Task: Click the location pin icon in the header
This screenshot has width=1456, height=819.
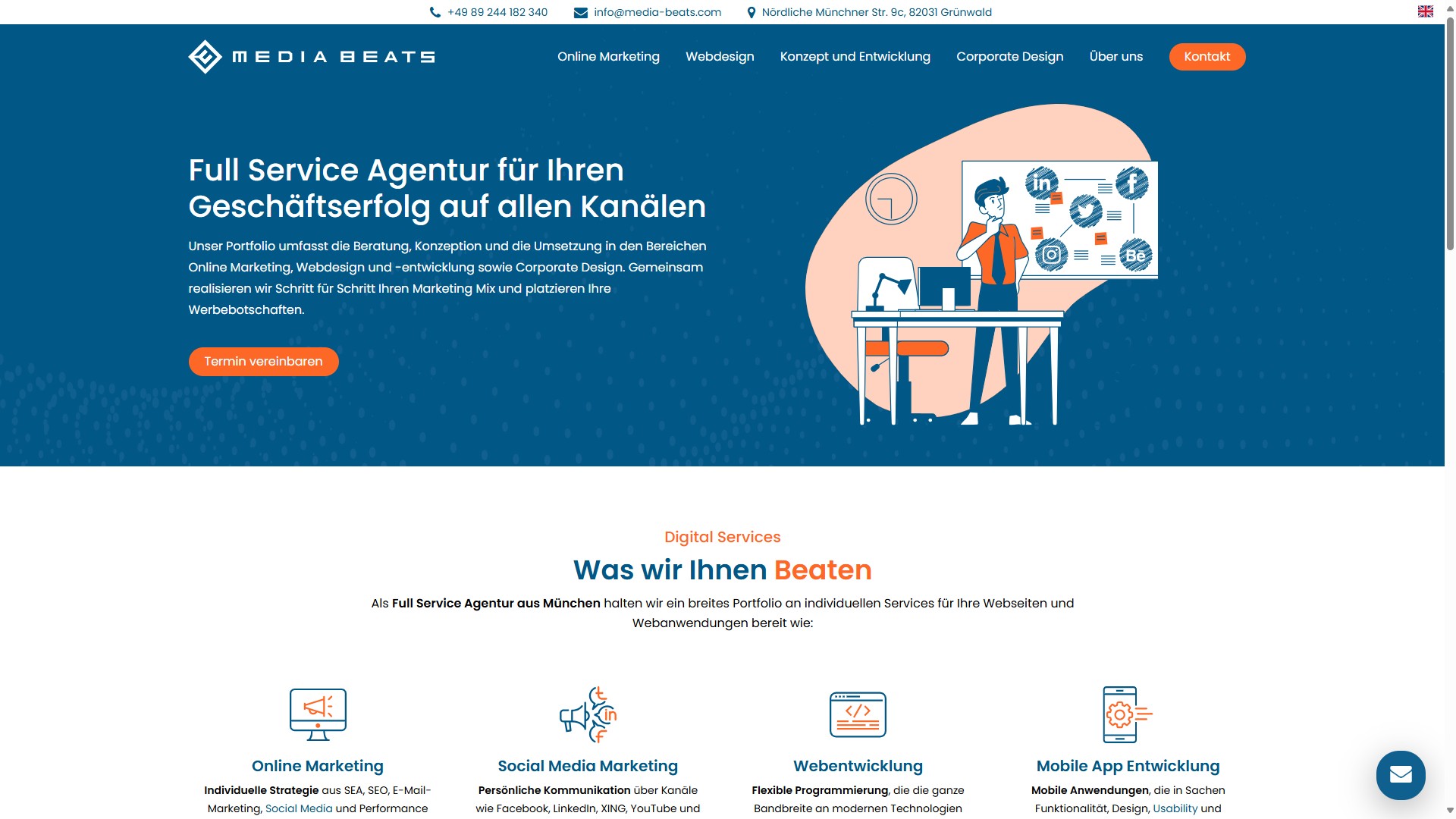Action: point(751,12)
